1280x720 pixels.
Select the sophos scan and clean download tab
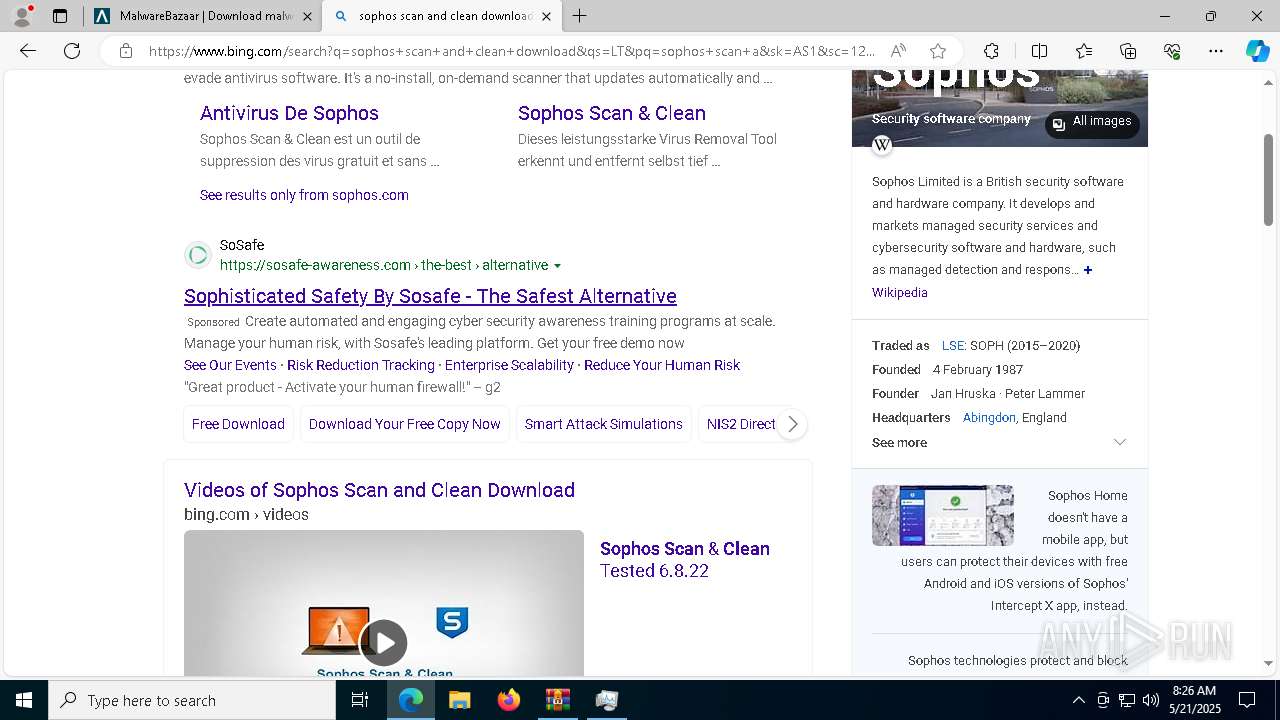click(440, 16)
